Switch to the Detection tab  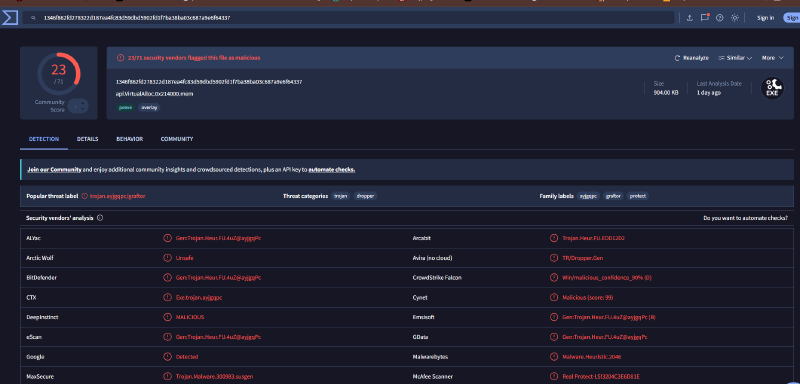pos(44,139)
